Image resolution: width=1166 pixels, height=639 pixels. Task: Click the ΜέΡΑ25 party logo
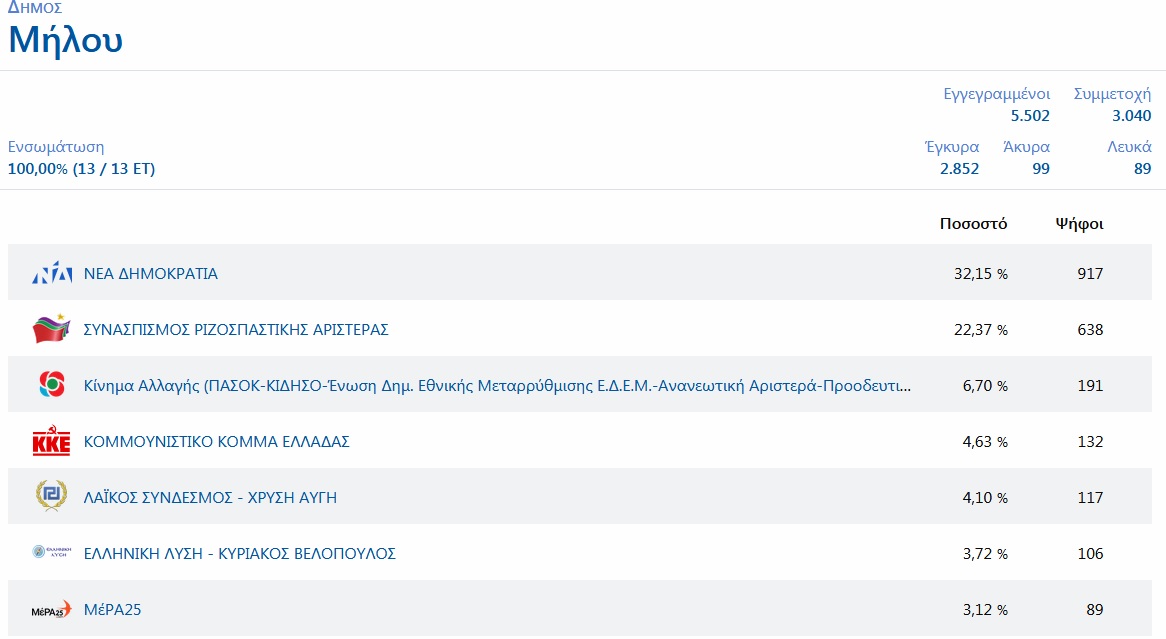(52, 609)
